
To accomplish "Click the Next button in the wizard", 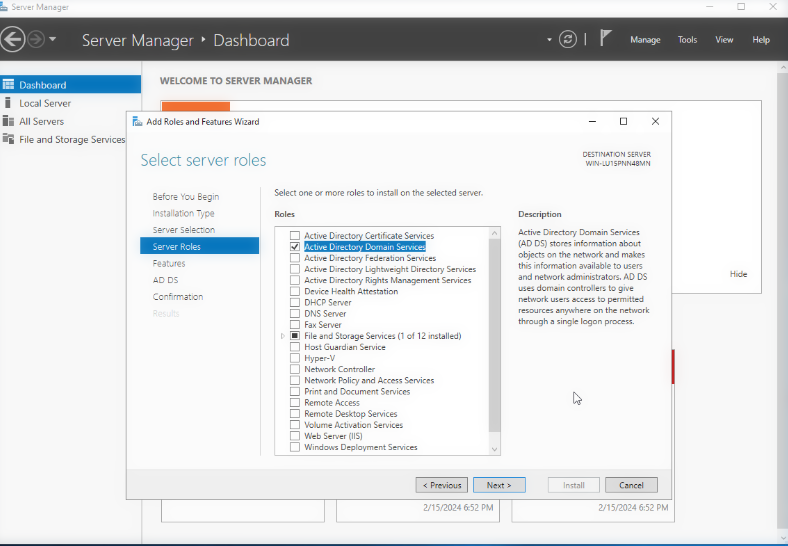I will [x=499, y=485].
